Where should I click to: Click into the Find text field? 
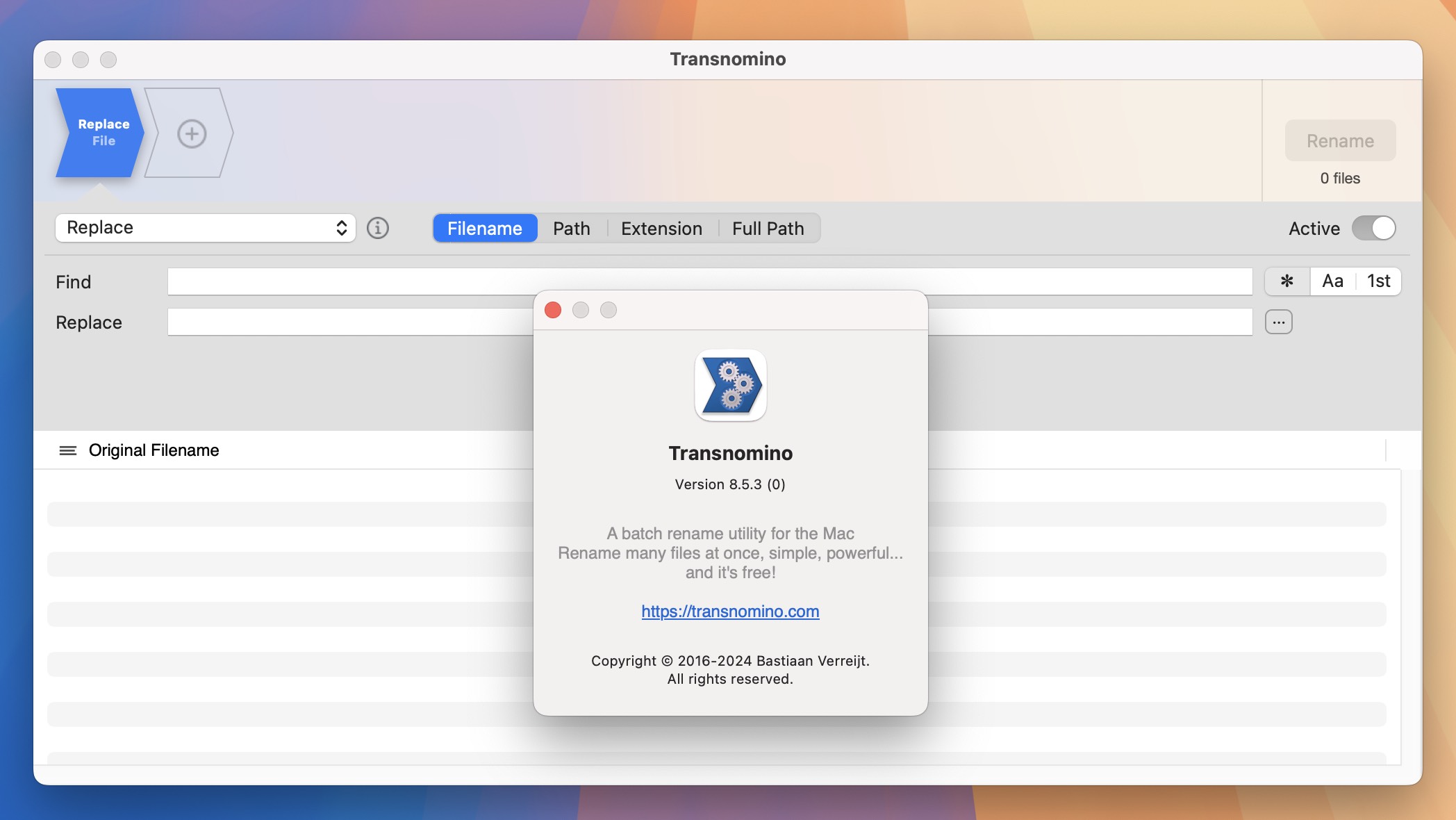click(347, 281)
